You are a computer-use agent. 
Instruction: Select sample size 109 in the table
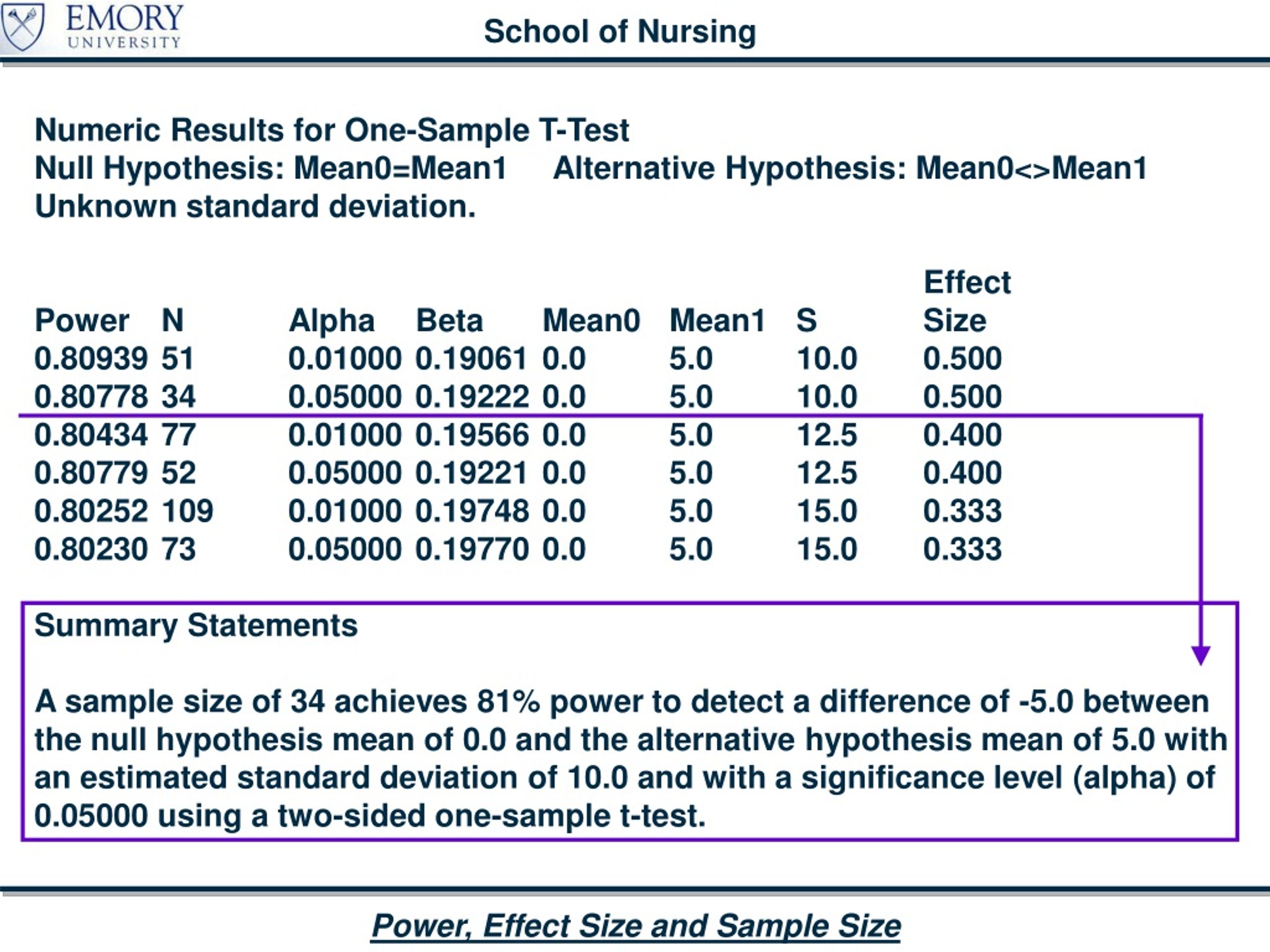tap(187, 511)
